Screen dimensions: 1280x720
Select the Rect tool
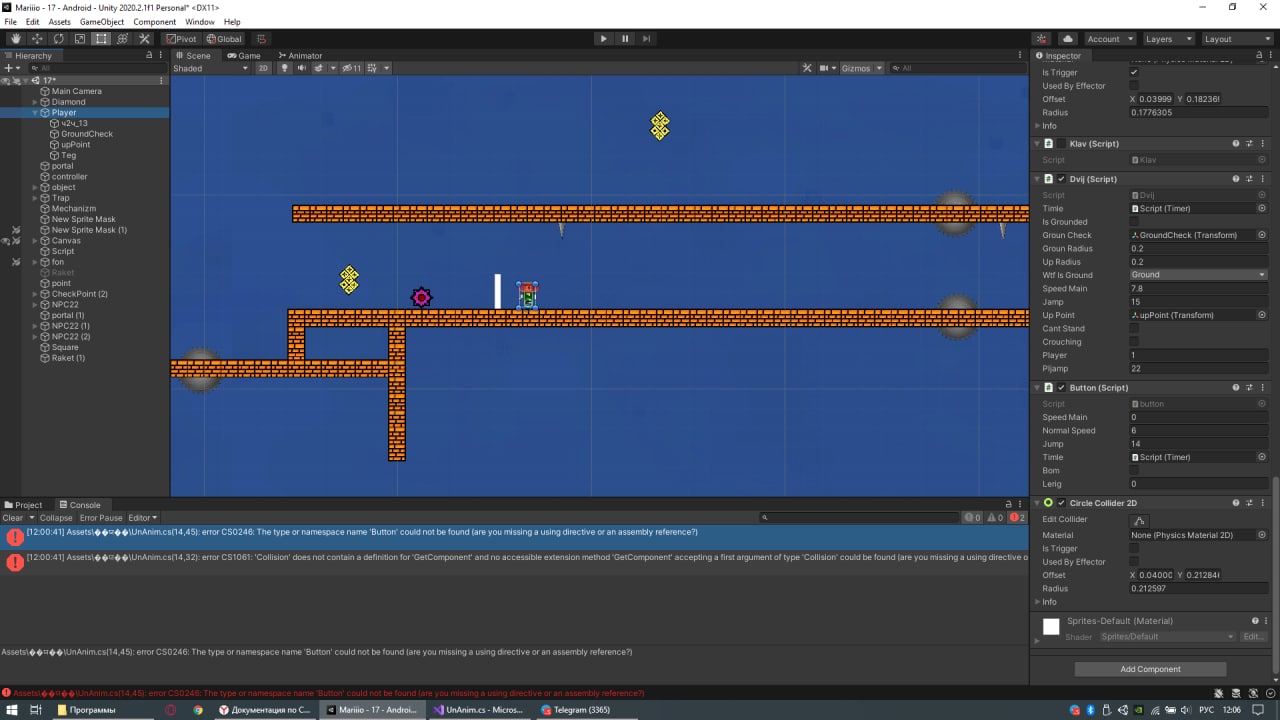pyautogui.click(x=101, y=39)
